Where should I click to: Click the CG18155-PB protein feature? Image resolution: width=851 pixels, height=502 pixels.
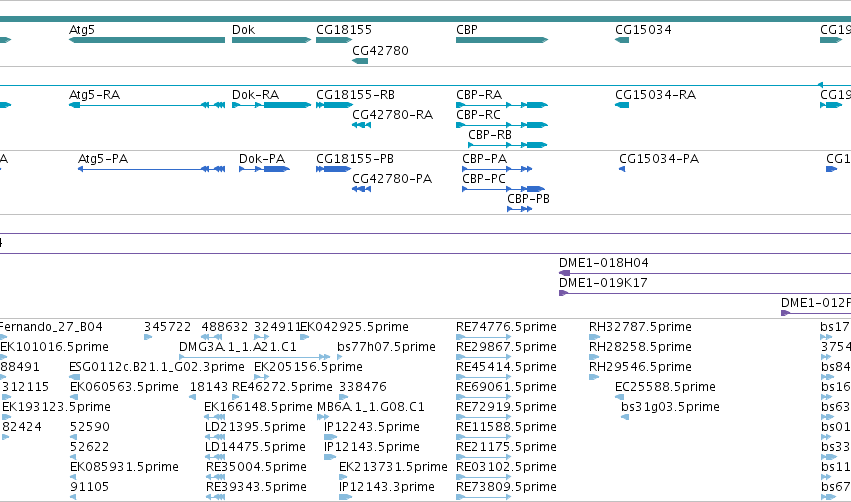[333, 169]
